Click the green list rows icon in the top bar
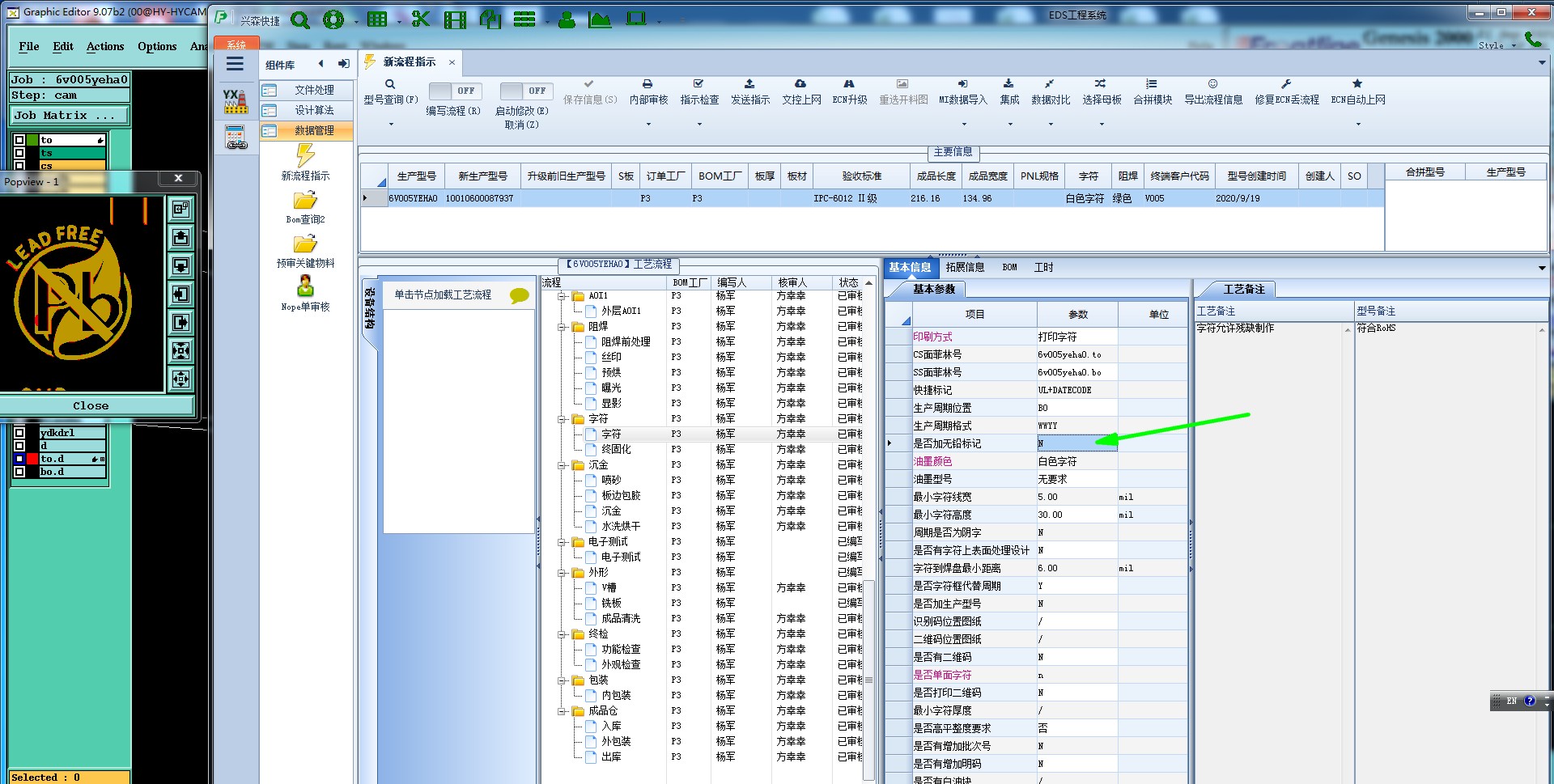The image size is (1554, 784). pyautogui.click(x=524, y=19)
